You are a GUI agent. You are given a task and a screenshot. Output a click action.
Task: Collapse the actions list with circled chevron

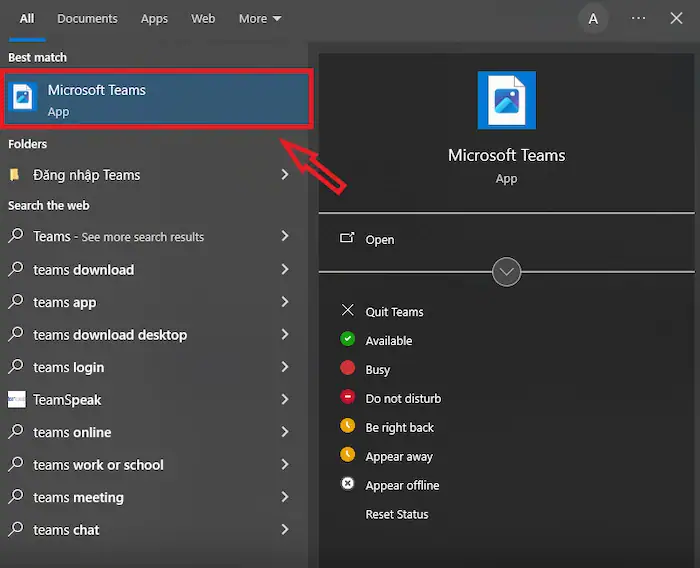tap(507, 271)
